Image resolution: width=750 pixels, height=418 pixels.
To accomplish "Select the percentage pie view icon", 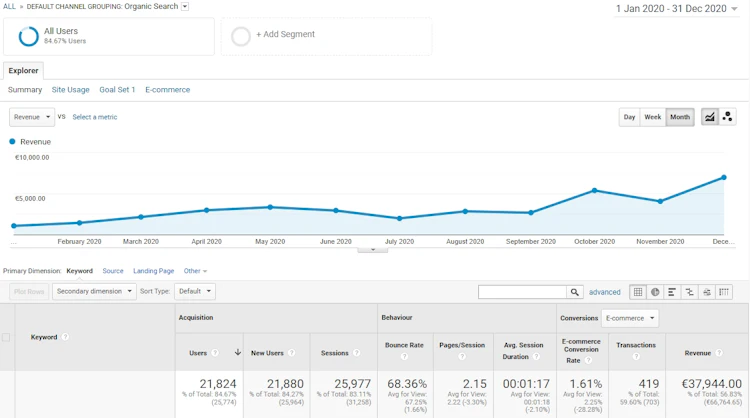I will click(x=655, y=292).
